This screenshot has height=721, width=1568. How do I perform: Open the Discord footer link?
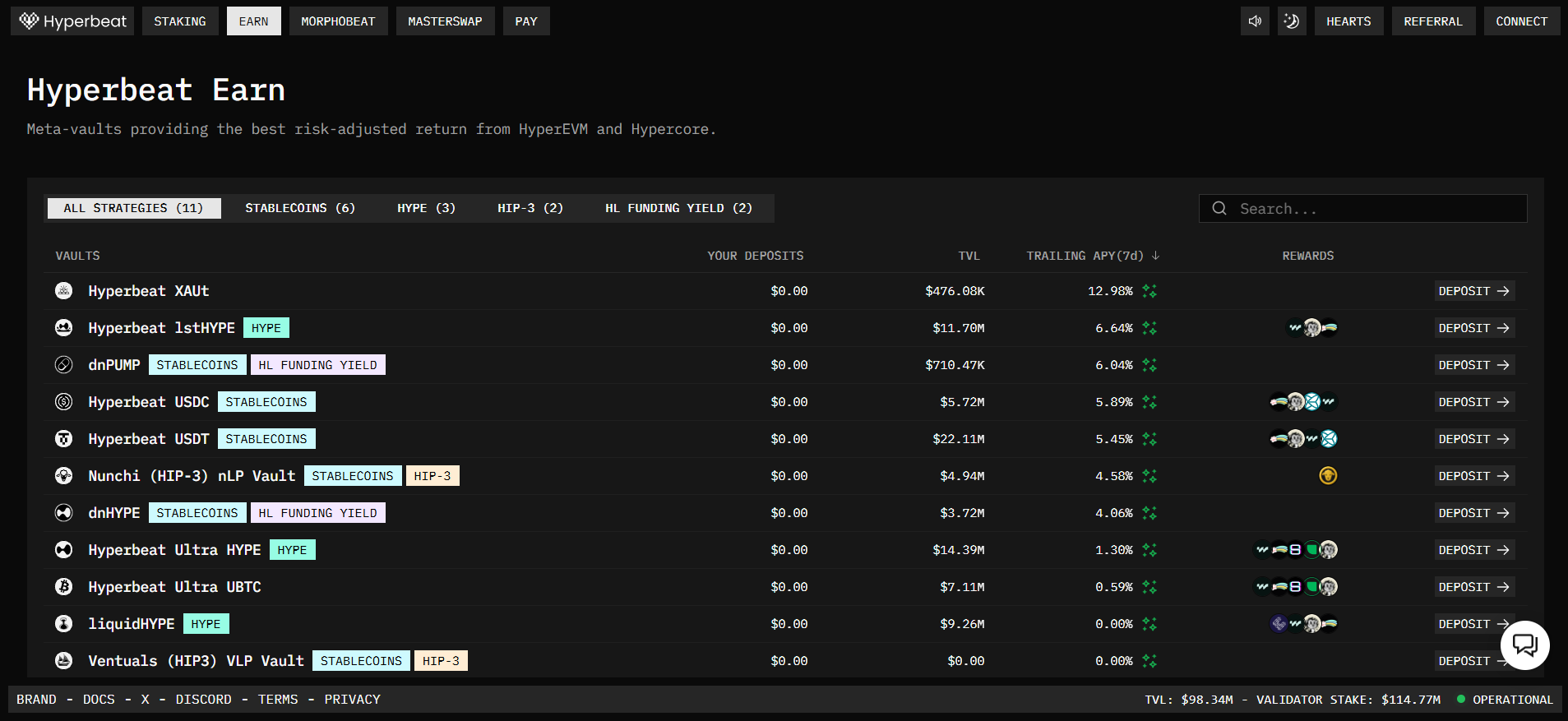203,700
